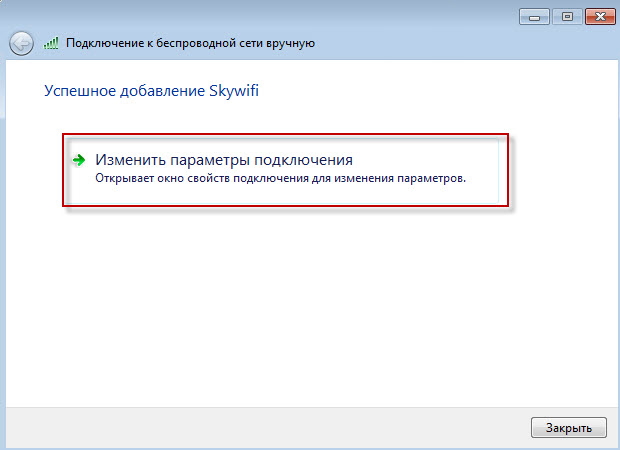The image size is (620, 450).
Task: Click the heading 'Успешное добавление Skywifi'
Action: click(151, 91)
